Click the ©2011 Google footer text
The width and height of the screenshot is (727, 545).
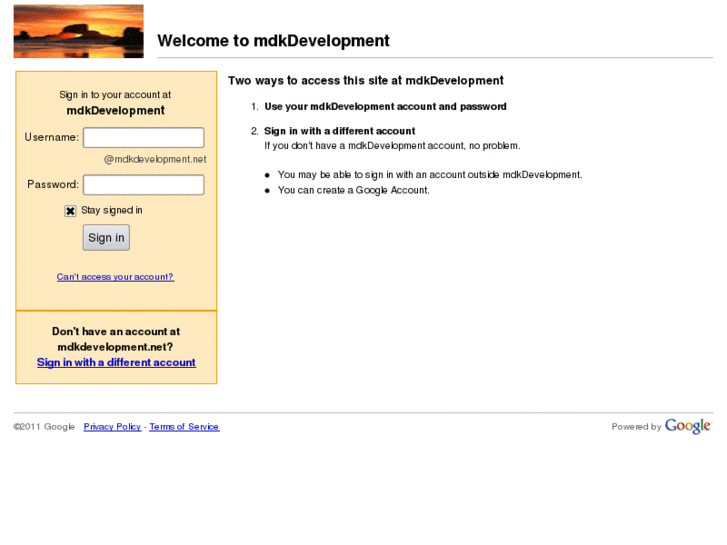point(44,427)
